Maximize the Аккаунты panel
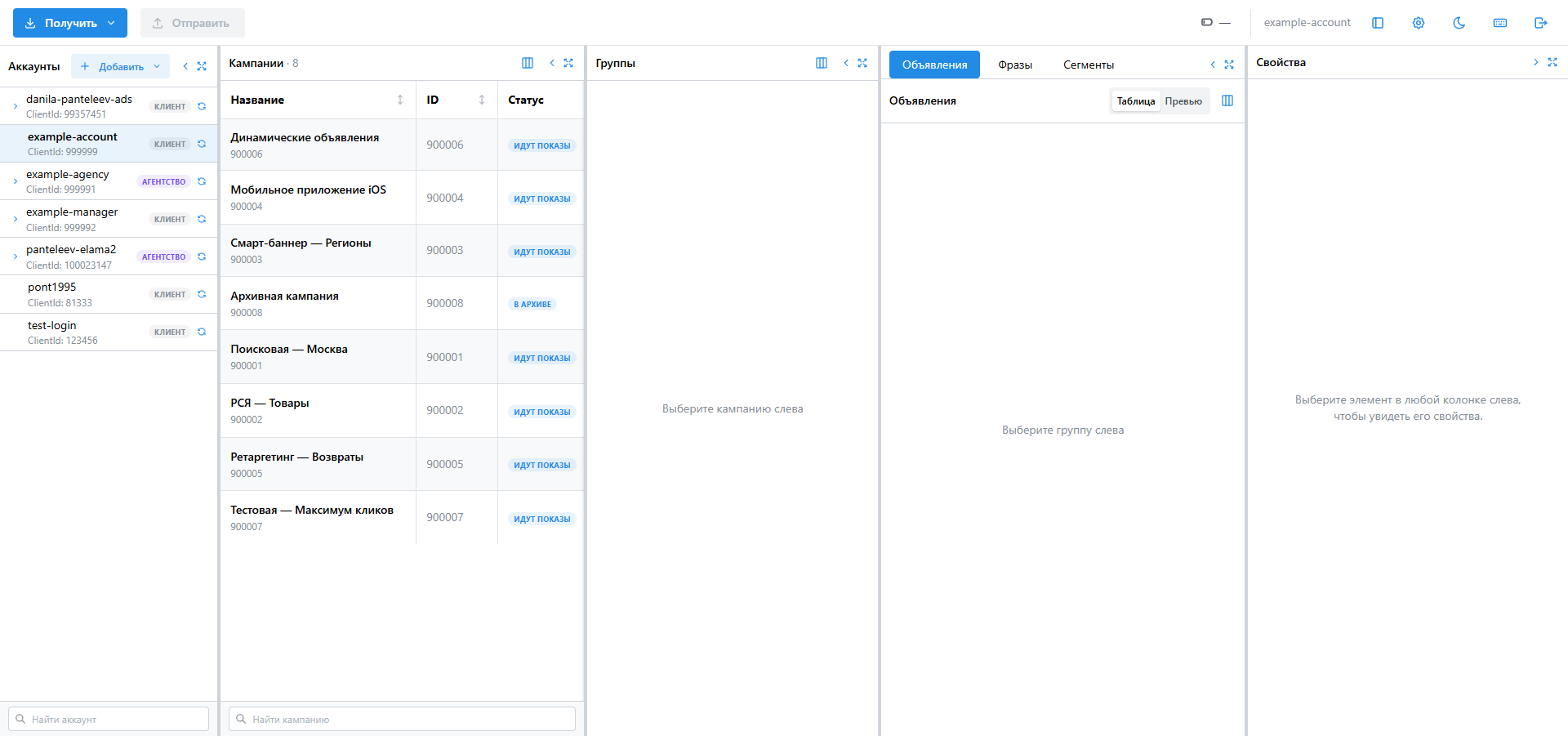 coord(202,66)
